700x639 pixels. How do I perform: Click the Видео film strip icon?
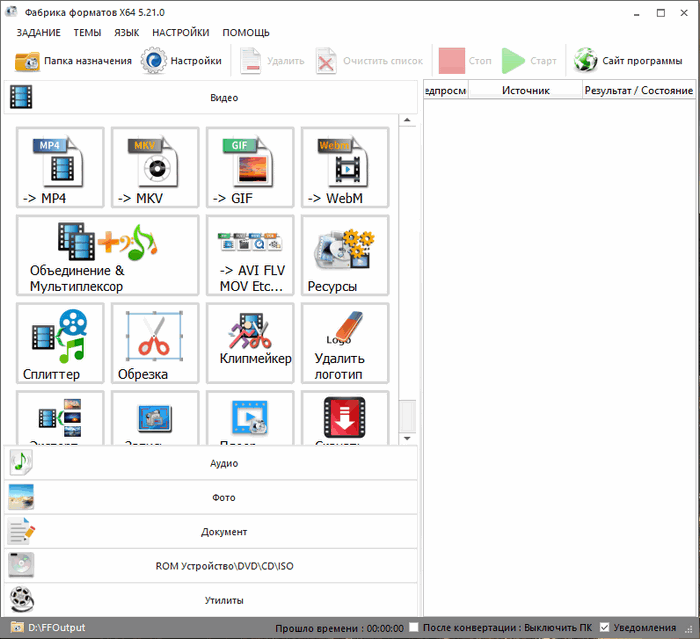pos(21,97)
